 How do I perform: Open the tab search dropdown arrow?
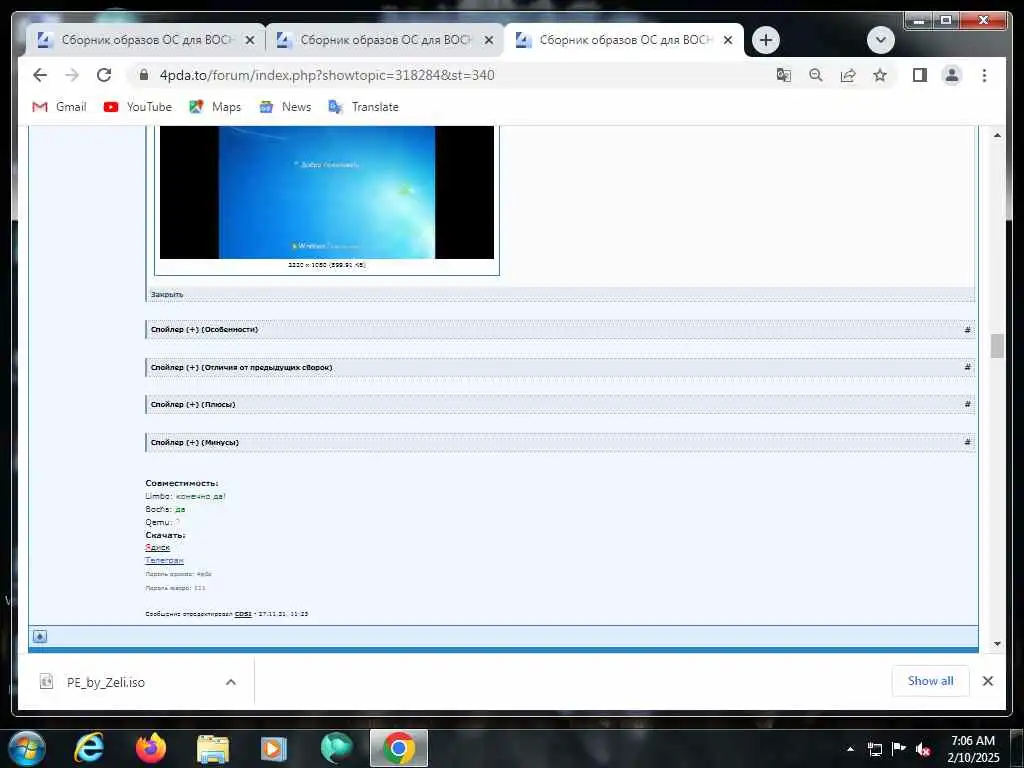point(880,40)
